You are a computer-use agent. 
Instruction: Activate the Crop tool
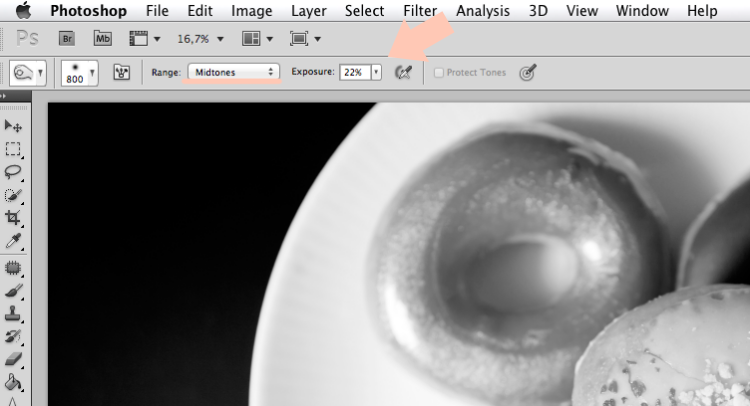coord(13,218)
